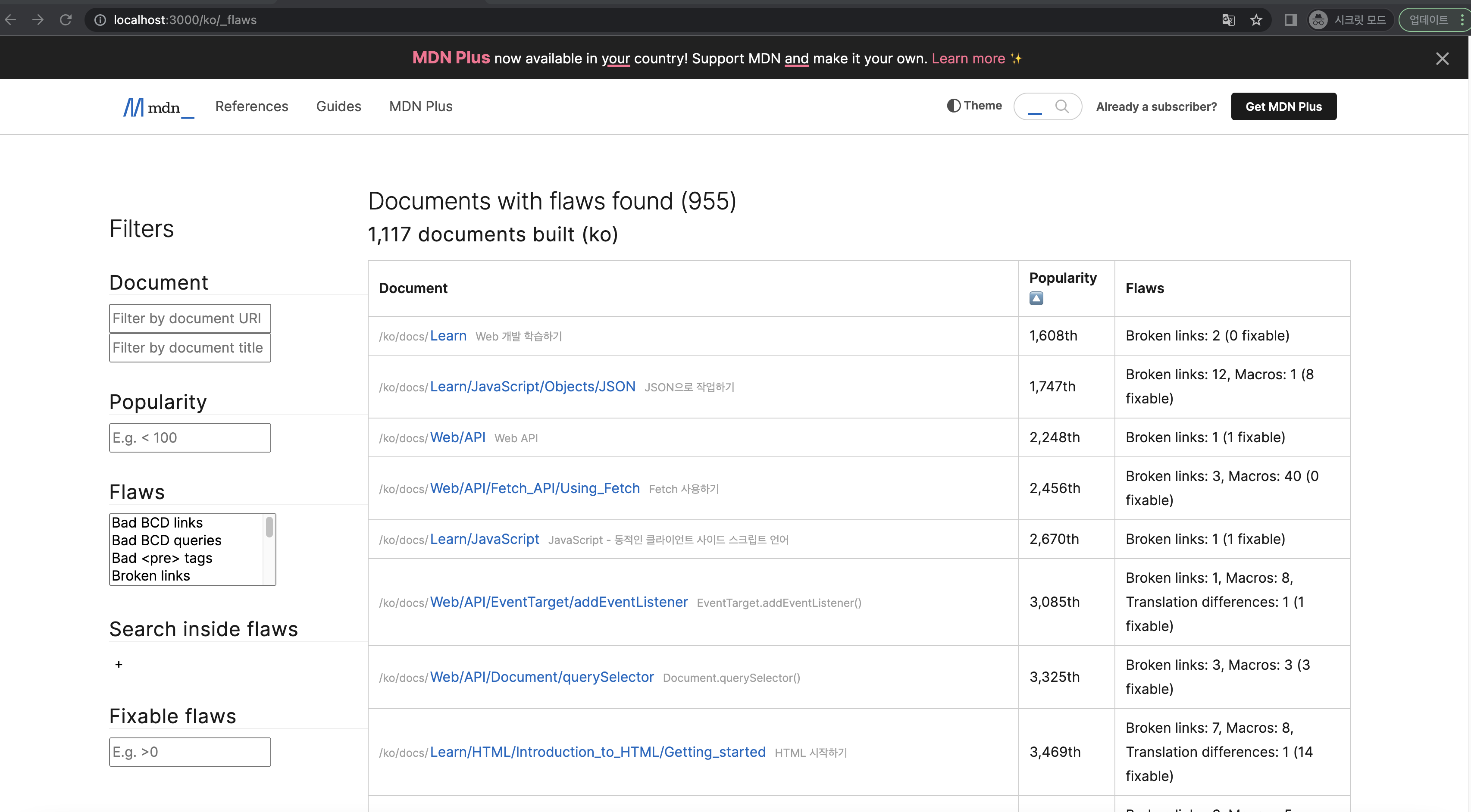
Task: Bookmark page with star icon
Action: click(1256, 20)
